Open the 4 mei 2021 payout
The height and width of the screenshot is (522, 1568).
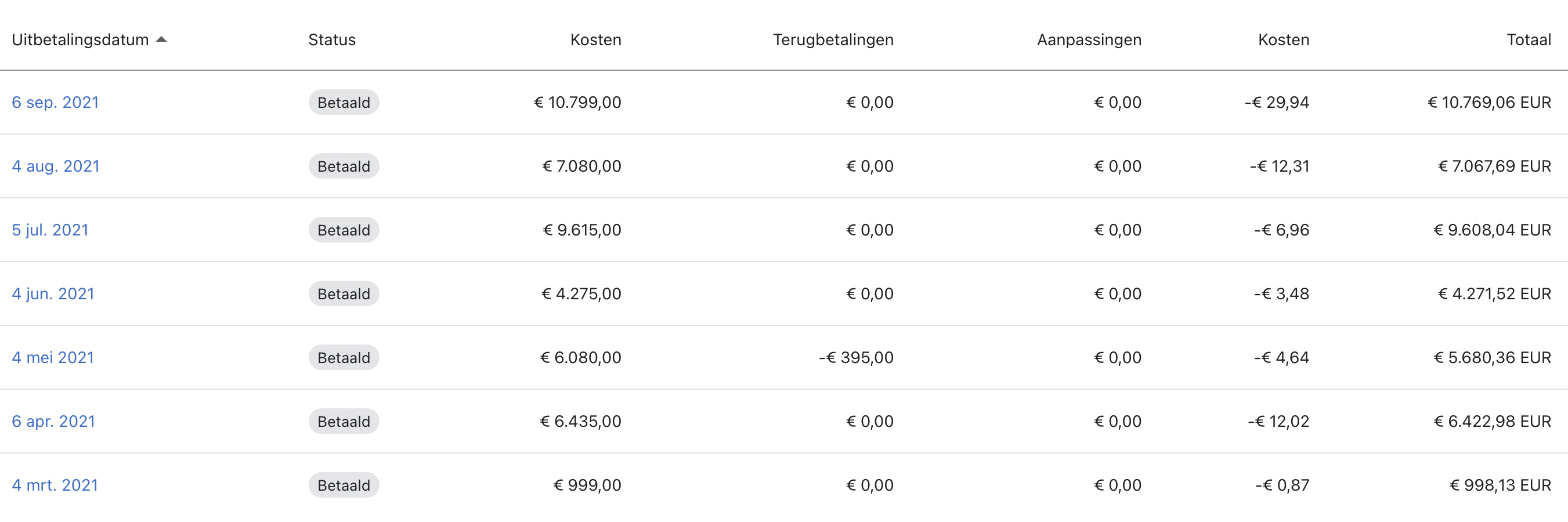click(53, 358)
